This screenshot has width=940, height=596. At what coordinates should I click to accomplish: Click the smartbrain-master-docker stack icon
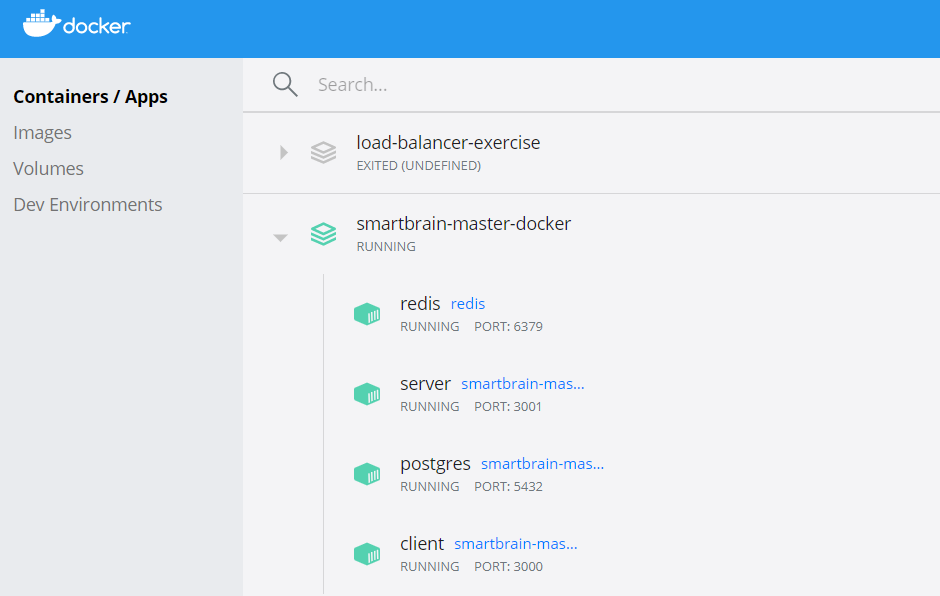(323, 234)
